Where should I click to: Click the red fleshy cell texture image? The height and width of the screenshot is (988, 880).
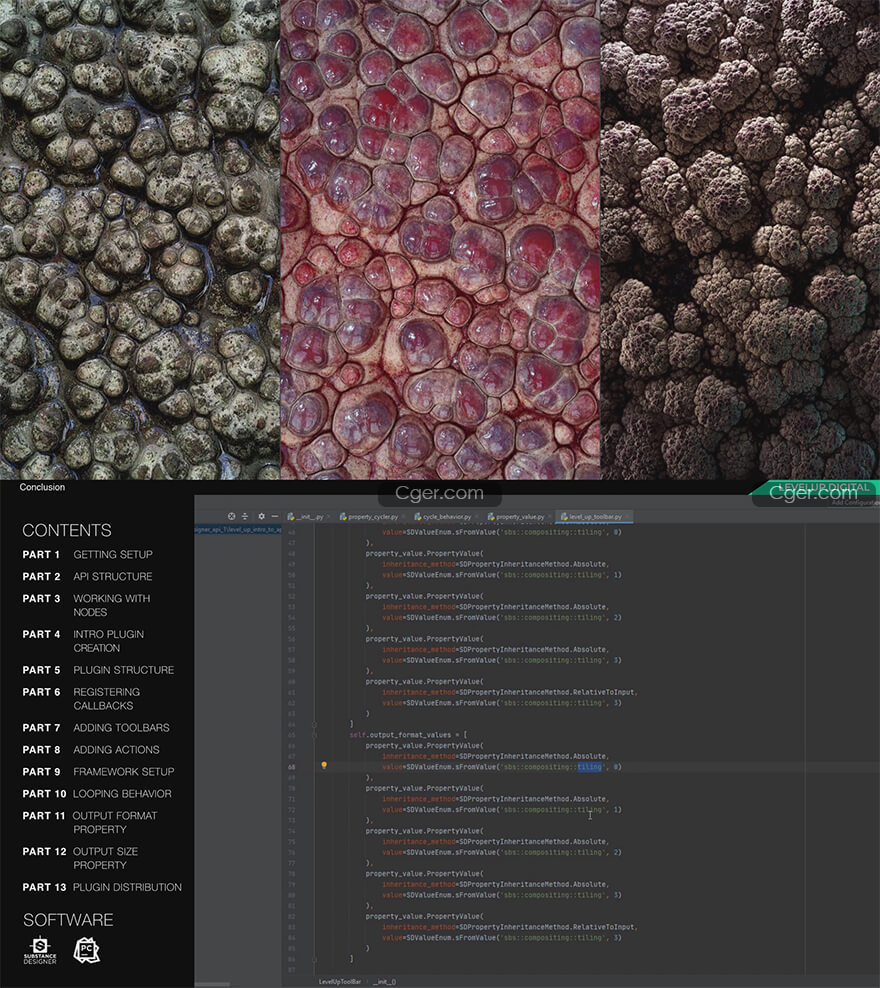[440, 239]
